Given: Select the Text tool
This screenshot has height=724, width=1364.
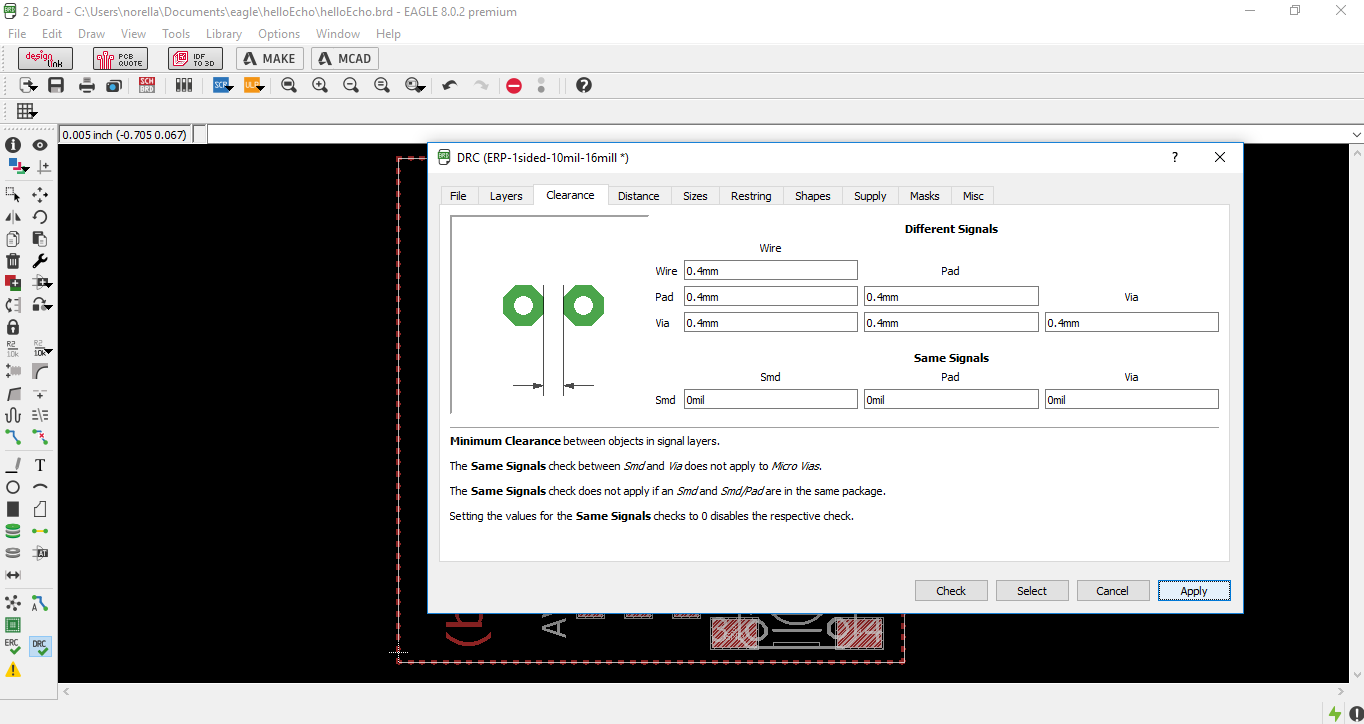Looking at the screenshot, I should 40,465.
